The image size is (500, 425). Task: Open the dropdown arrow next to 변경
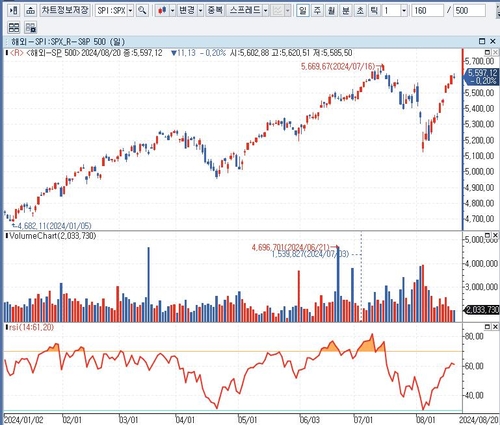(200, 11)
